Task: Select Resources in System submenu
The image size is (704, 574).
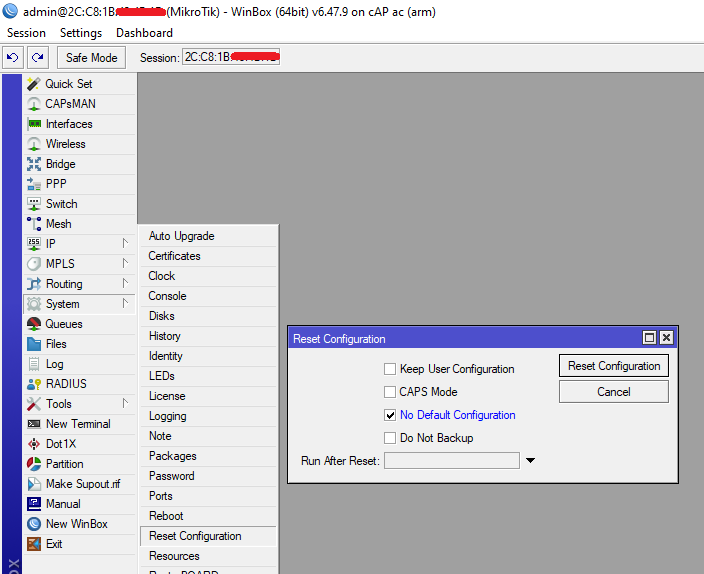Action: click(208, 556)
